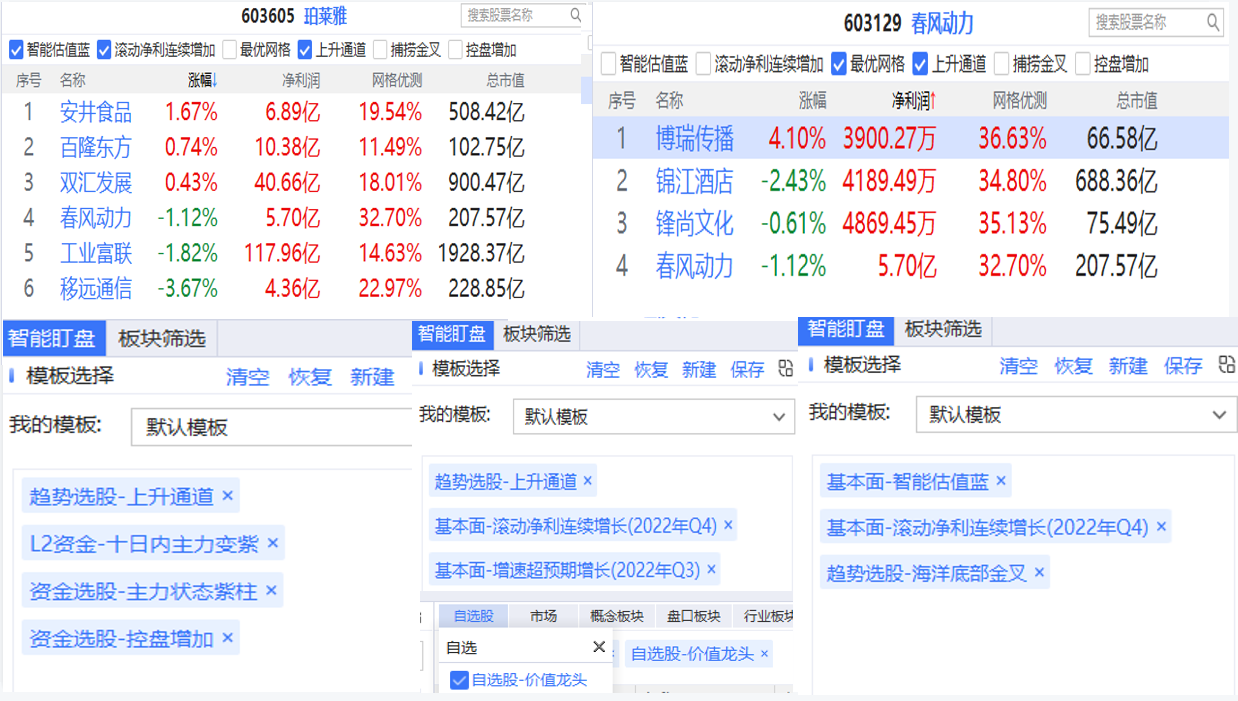The image size is (1238, 701).
Task: Sort by 总市值 header in the 珀莱雅 panel
Action: coord(505,80)
